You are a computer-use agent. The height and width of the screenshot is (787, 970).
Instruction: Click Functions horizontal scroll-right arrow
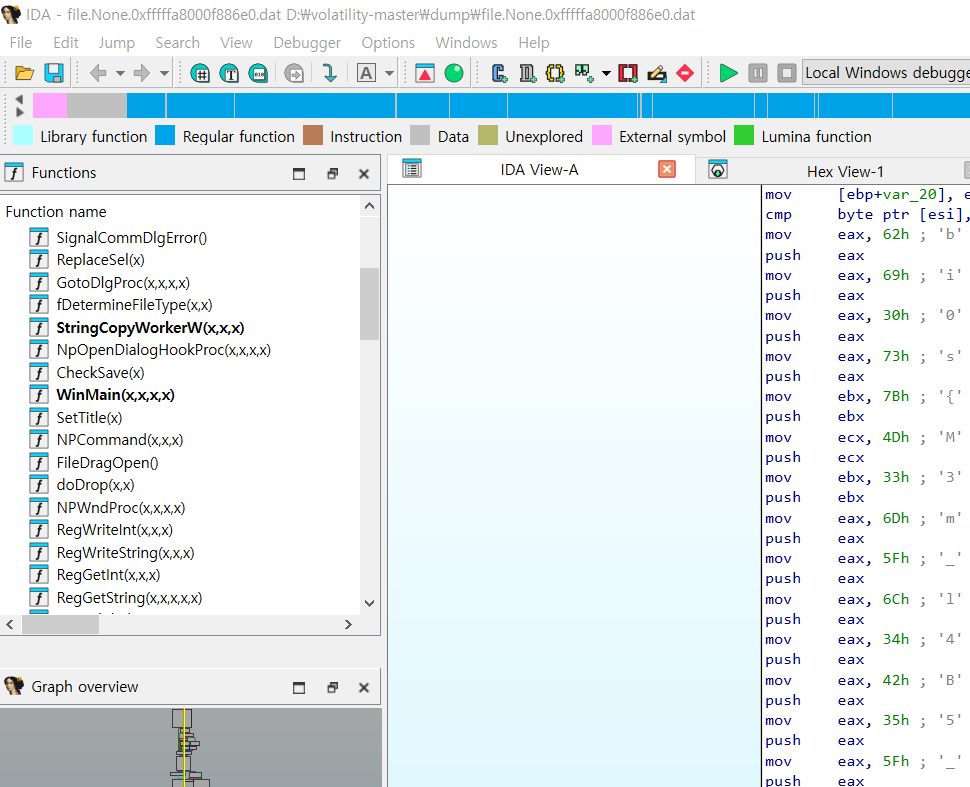[348, 625]
